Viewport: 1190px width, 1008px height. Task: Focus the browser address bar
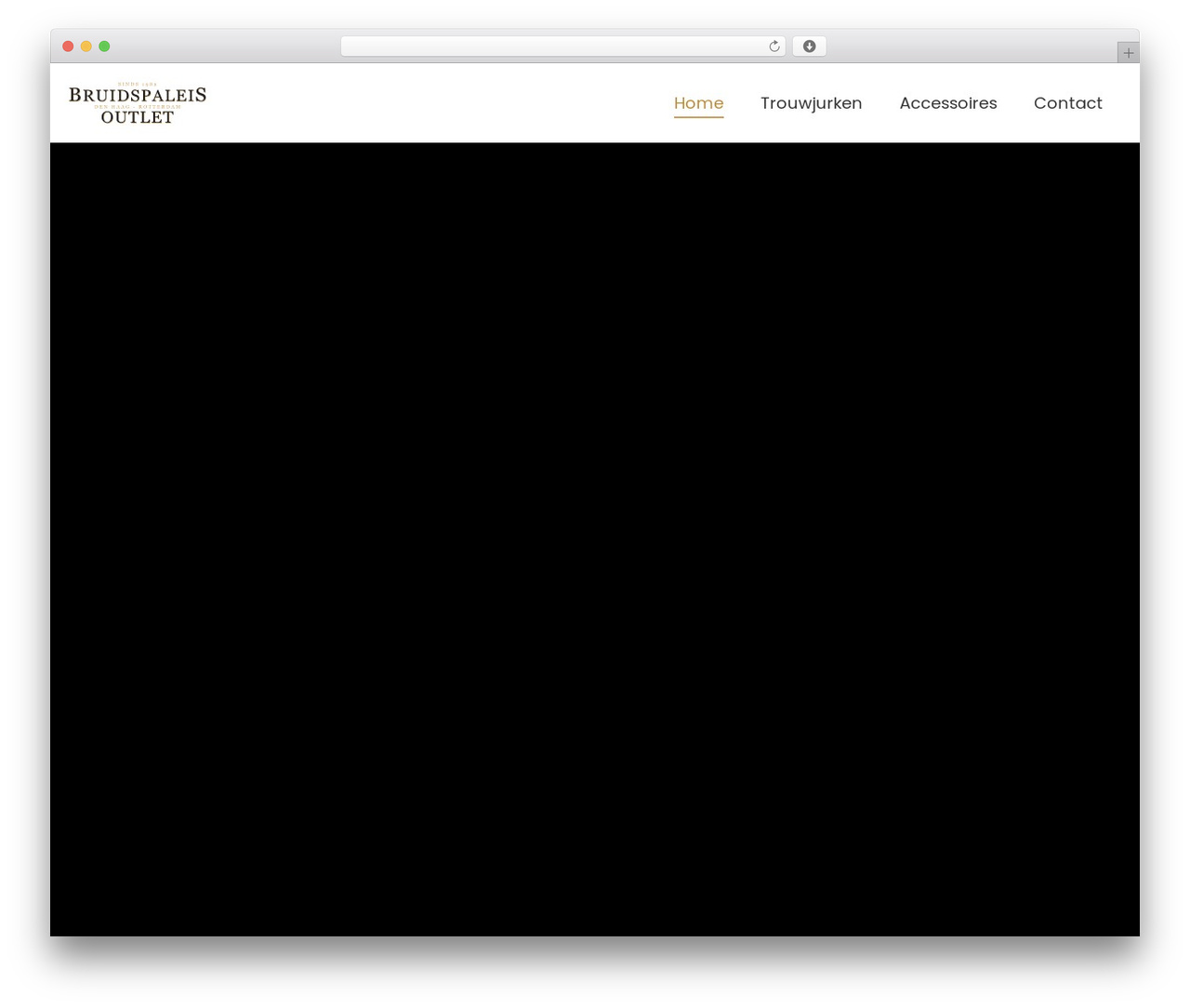click(x=562, y=46)
